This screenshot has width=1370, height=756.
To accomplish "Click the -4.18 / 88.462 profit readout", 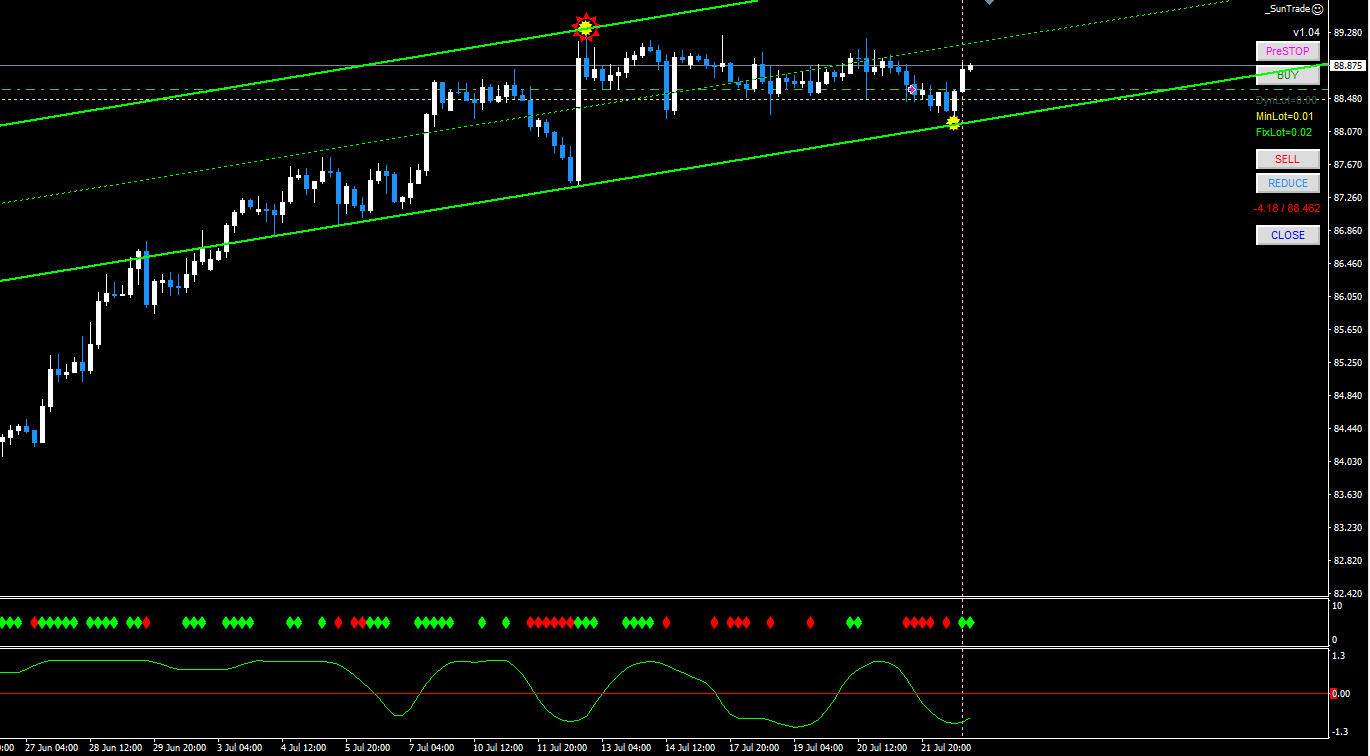I will (x=1287, y=208).
